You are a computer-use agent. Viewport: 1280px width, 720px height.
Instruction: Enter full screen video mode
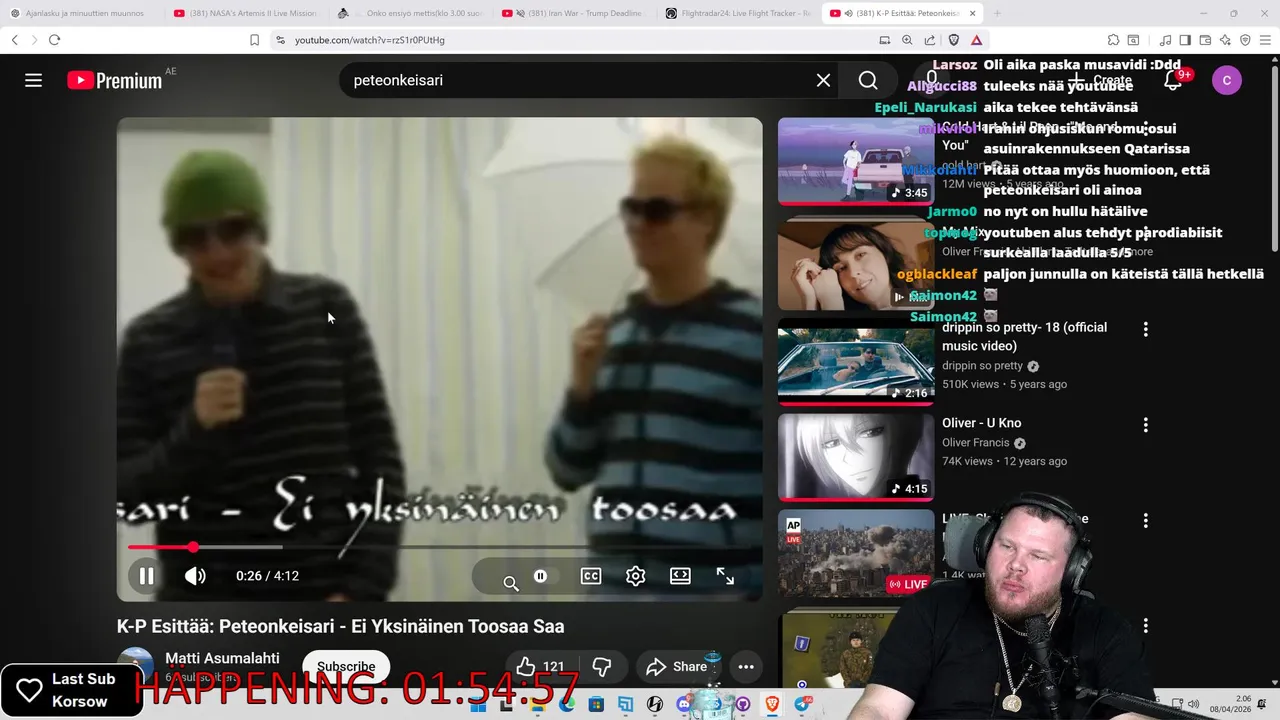point(725,576)
